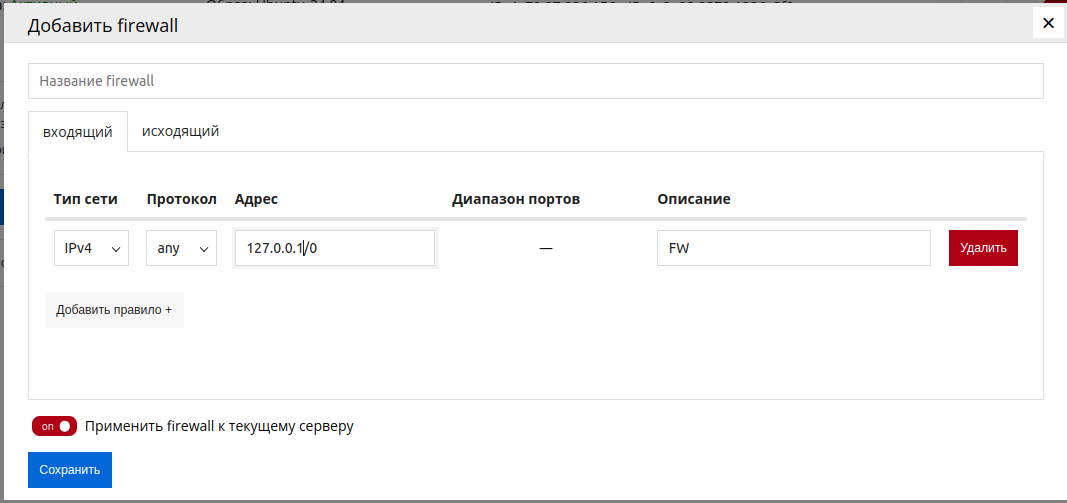The width and height of the screenshot is (1067, 503).
Task: Delete the rule with Удалить button
Action: [x=983, y=248]
